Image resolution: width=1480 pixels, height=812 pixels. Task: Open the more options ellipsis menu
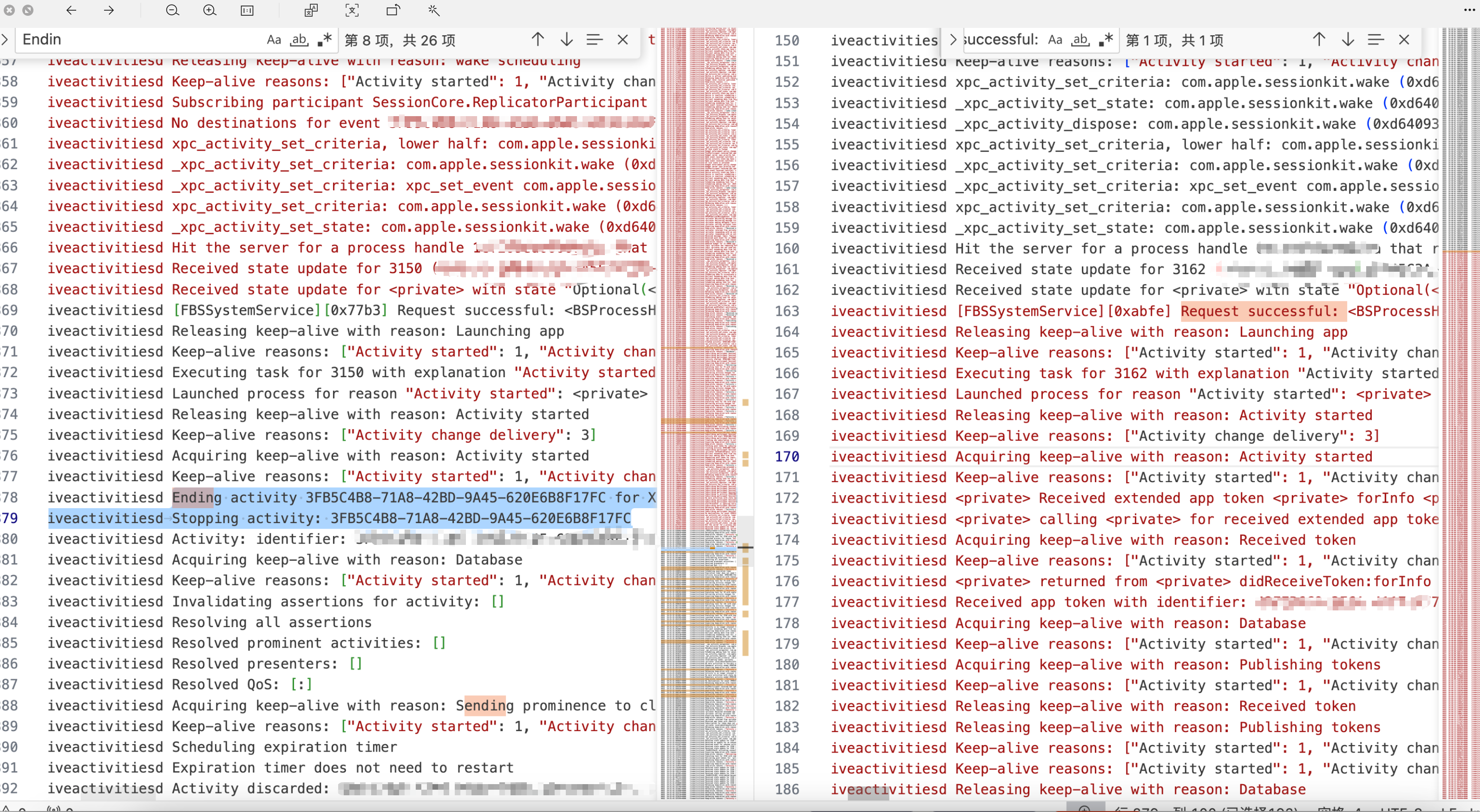pos(1469,10)
